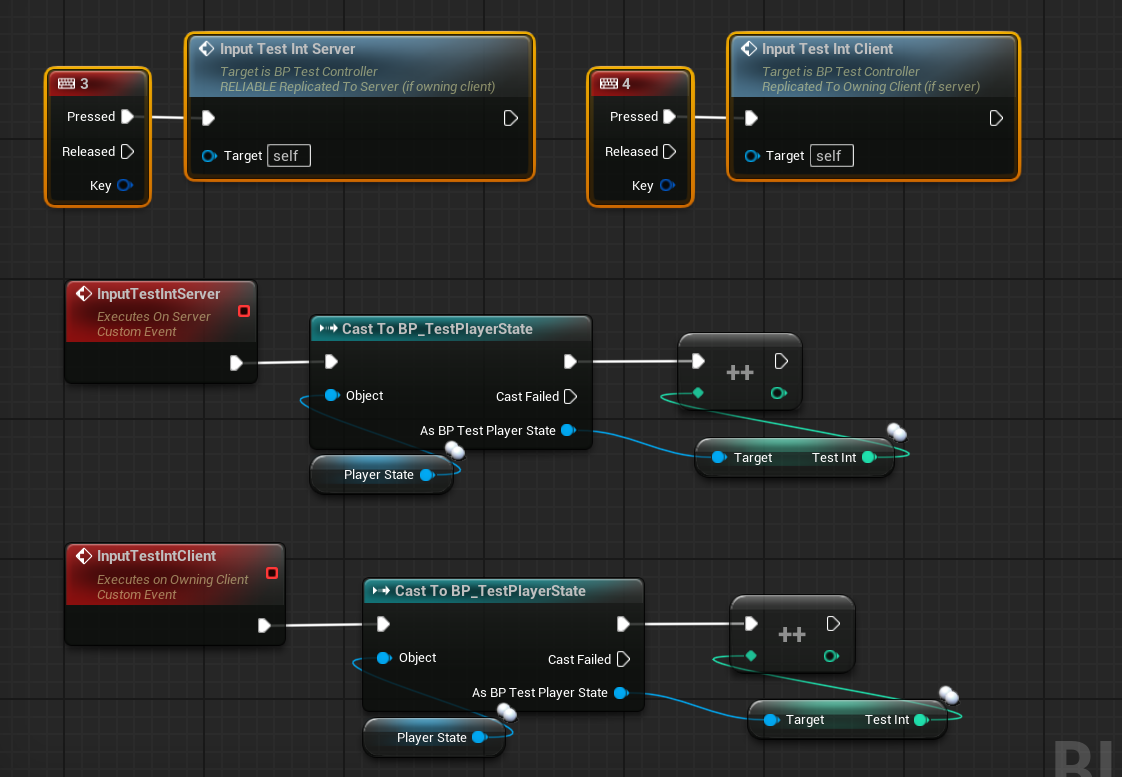The image size is (1122, 777).
Task: Click Object pin on server-side cast node
Action: 332,395
